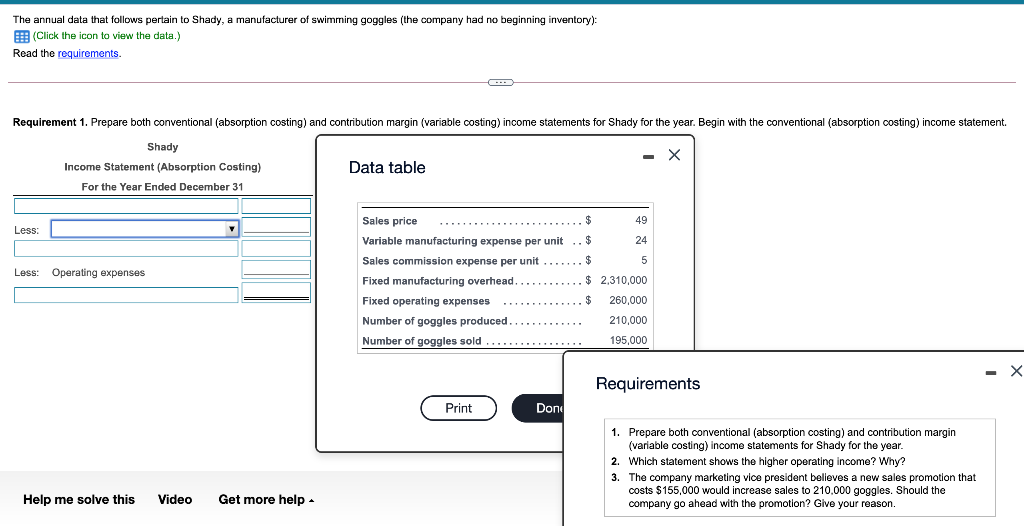Select amount field beside the Less dropdown
Viewport: 1024px width, 529px height.
point(276,227)
